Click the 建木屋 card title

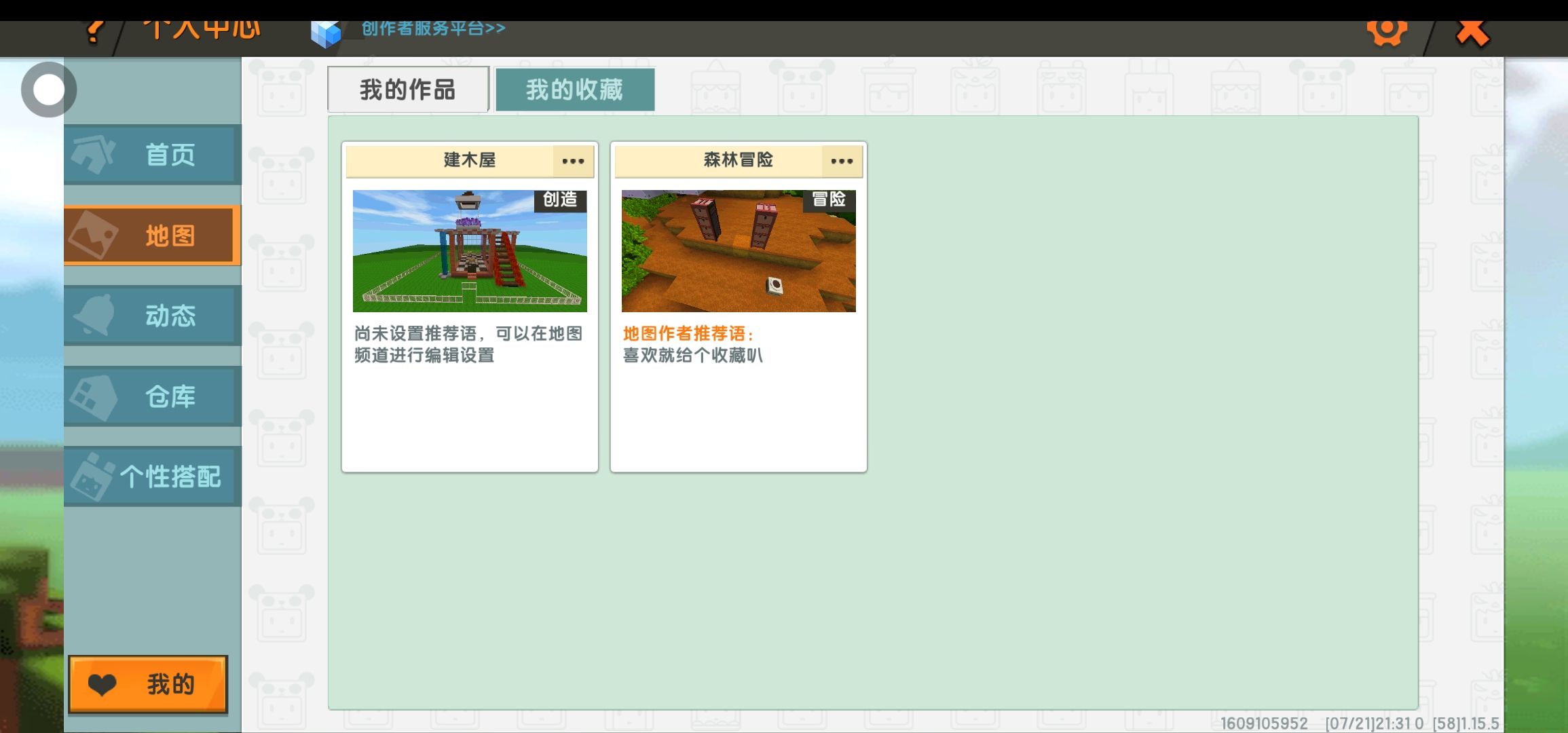(x=470, y=160)
